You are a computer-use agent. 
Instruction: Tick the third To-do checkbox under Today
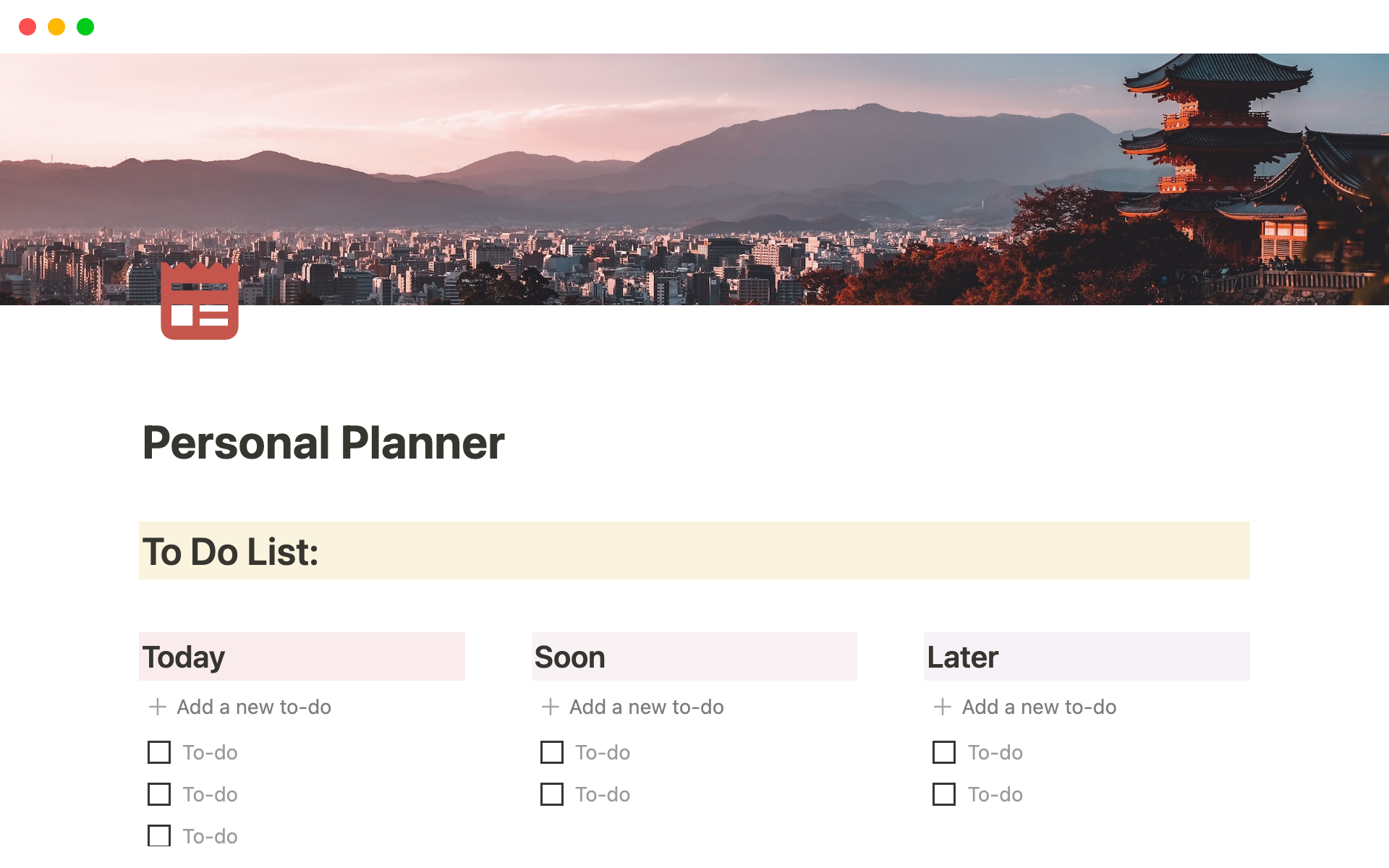coord(159,835)
